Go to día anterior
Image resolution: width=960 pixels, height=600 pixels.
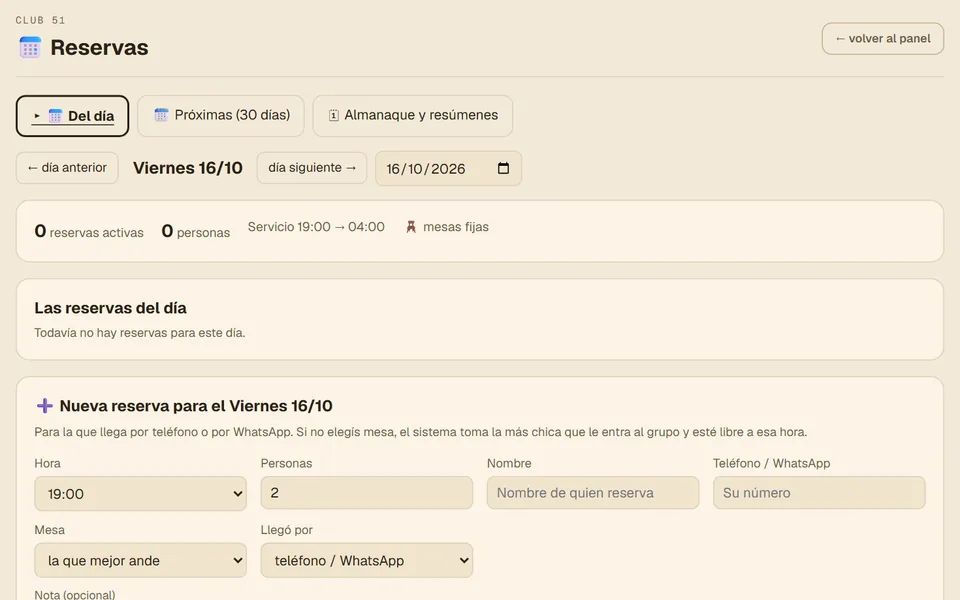[67, 168]
